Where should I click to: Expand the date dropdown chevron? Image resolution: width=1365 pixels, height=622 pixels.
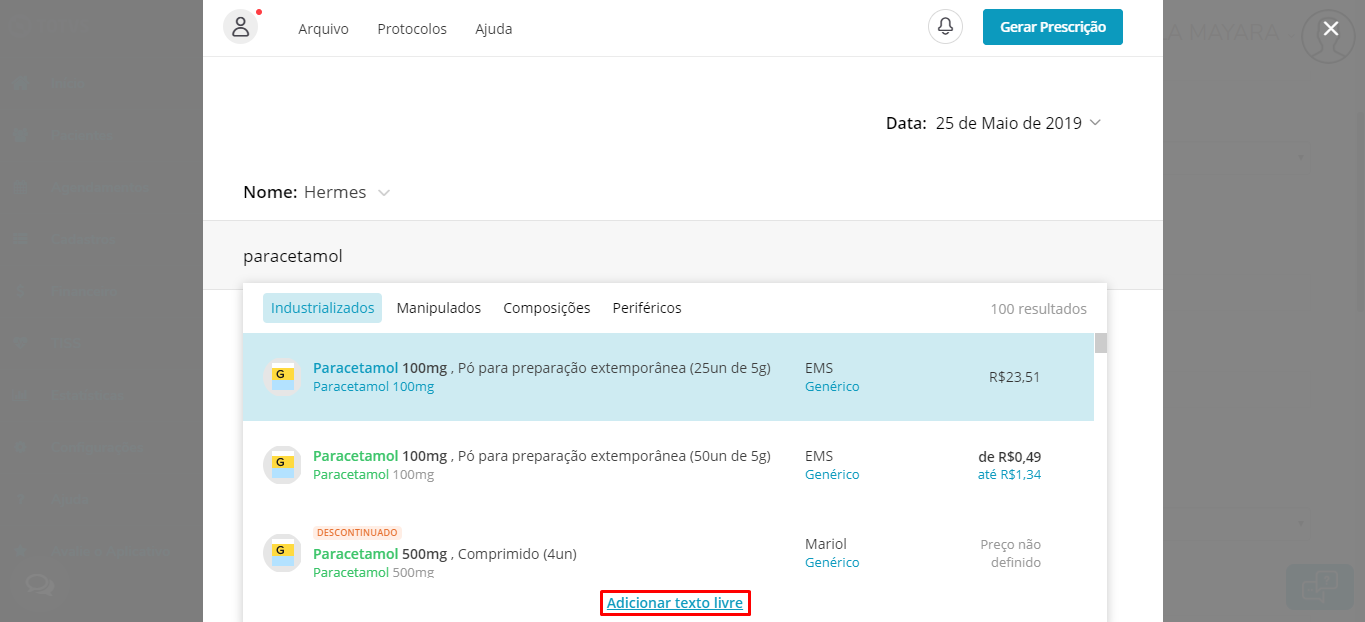[1095, 122]
